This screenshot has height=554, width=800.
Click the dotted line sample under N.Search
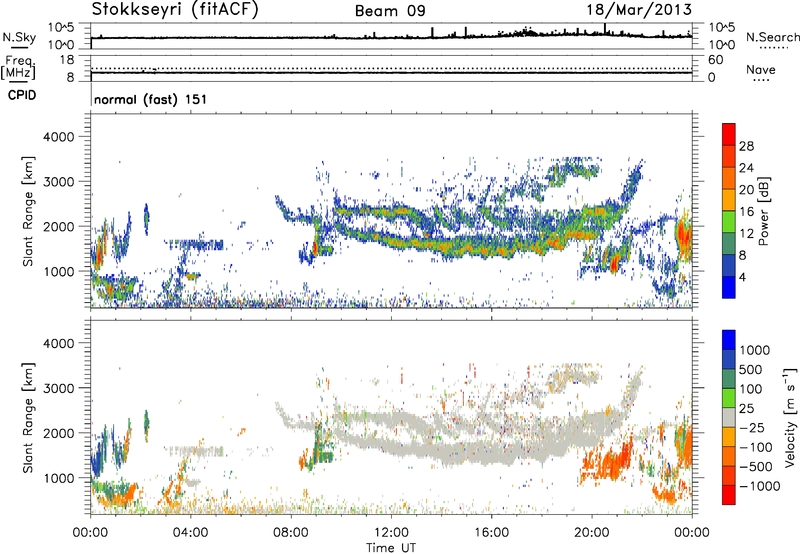pyautogui.click(x=773, y=48)
